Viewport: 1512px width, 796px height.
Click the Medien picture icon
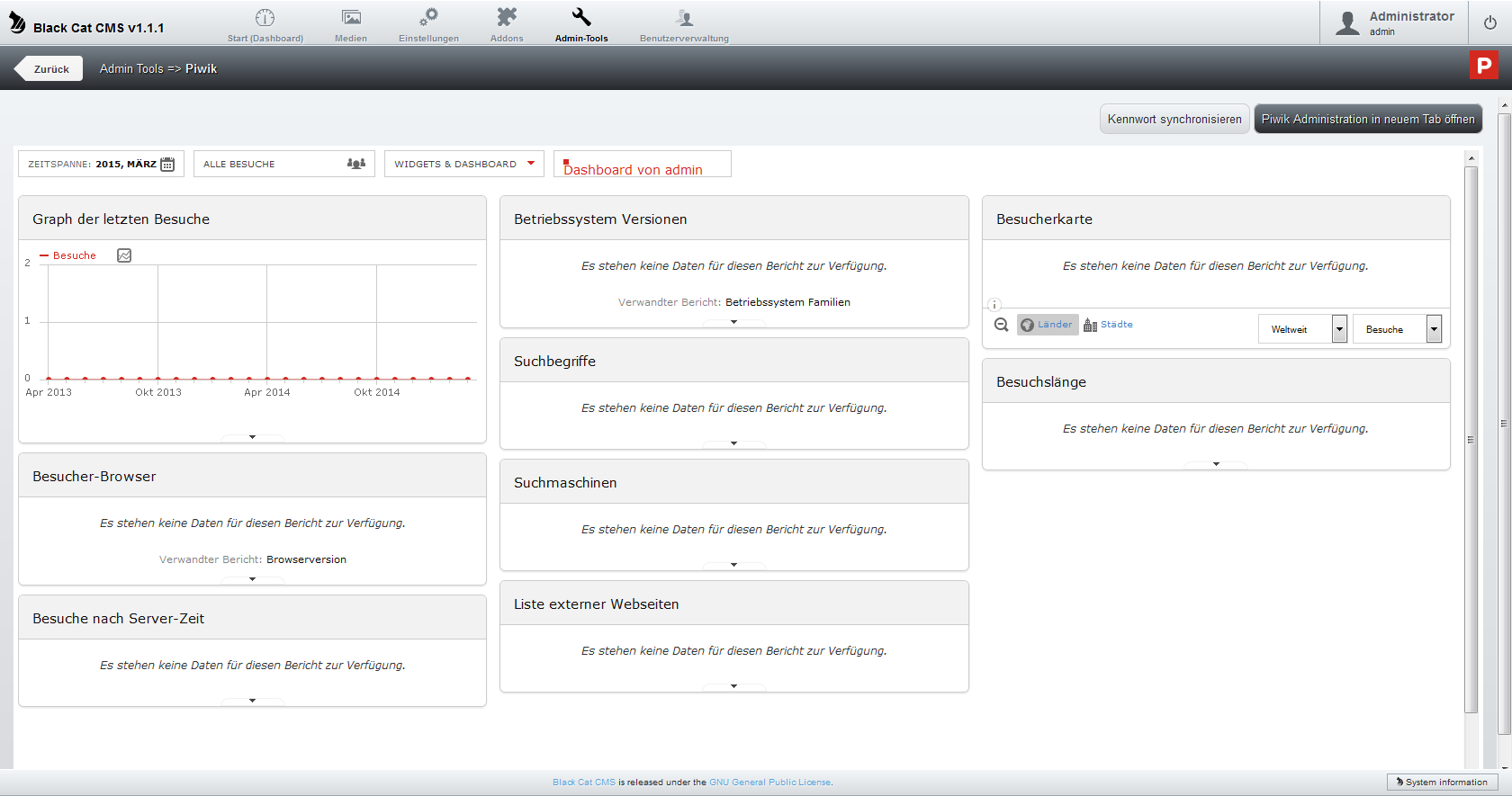click(x=351, y=17)
